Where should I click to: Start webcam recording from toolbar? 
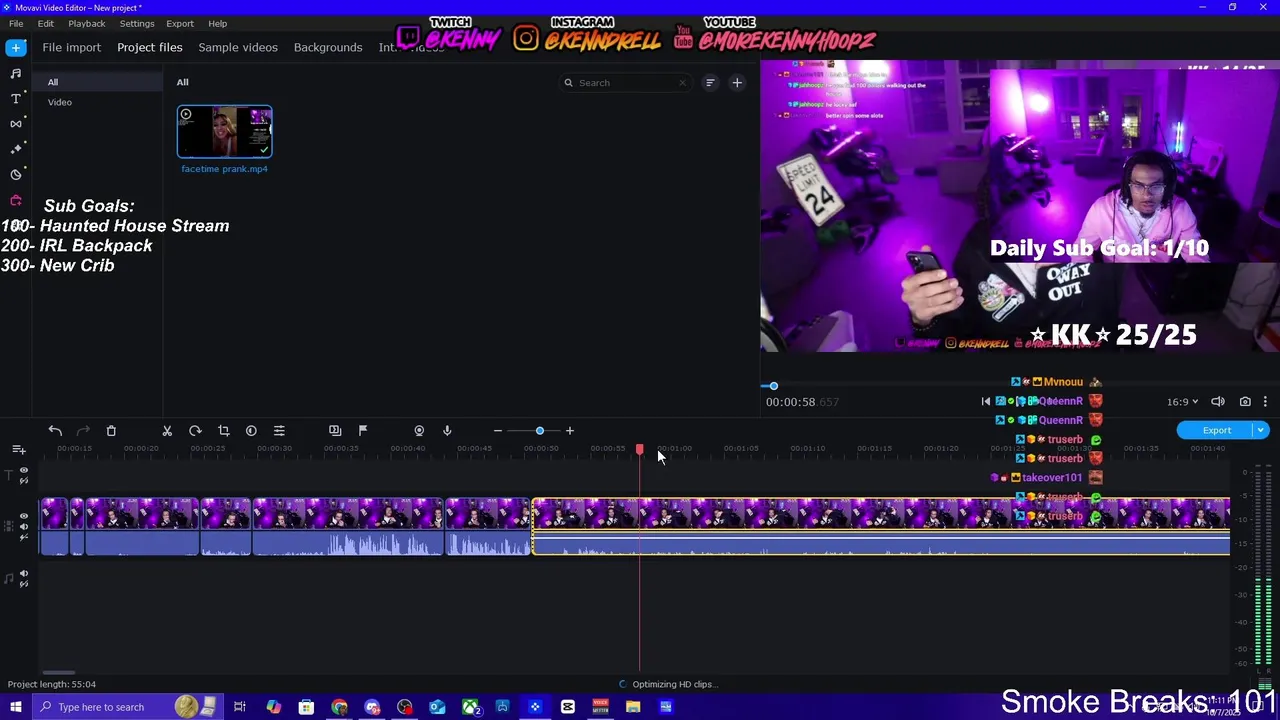pos(419,431)
